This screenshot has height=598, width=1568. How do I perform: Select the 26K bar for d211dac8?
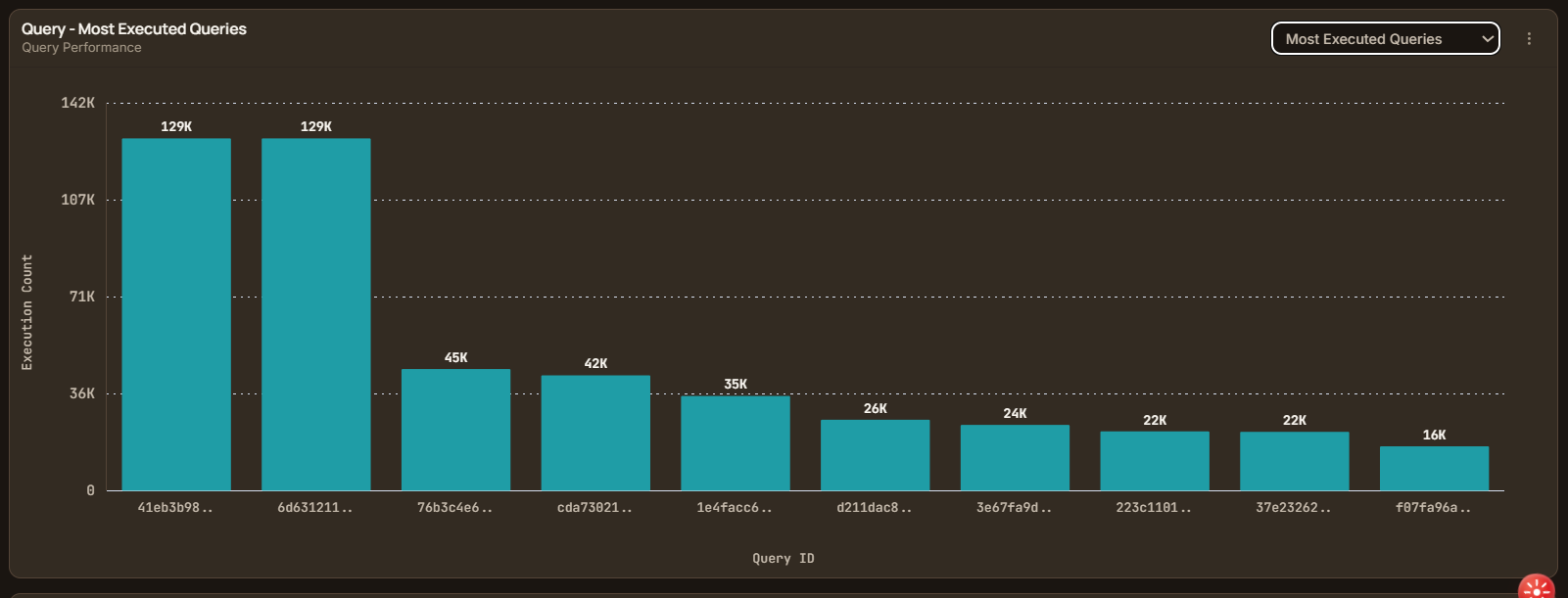point(876,455)
